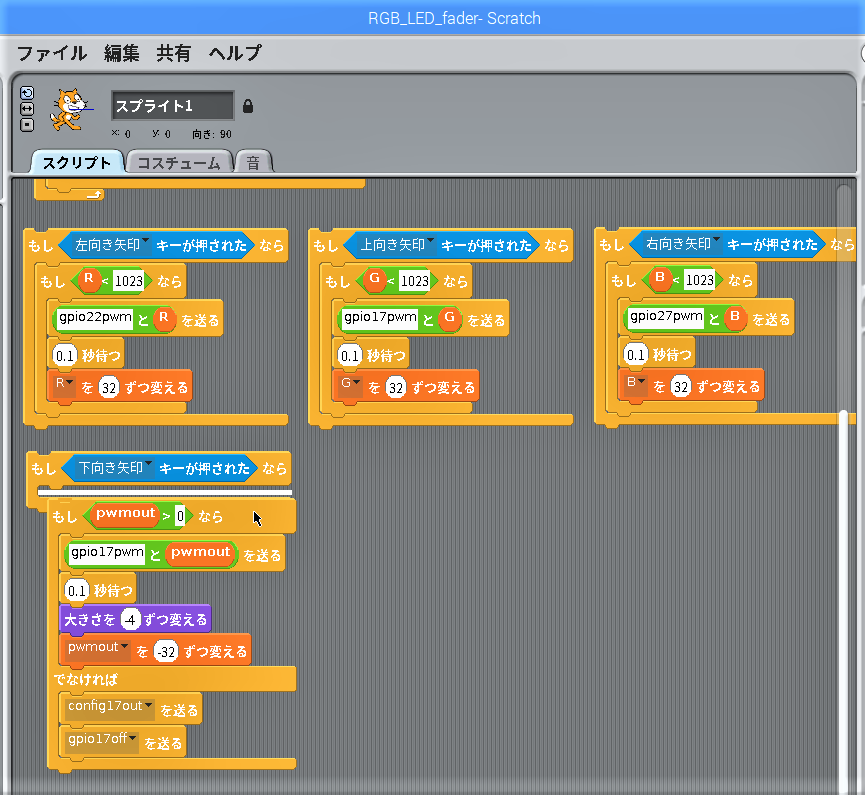Select the can-rotate rotation style button

27,93
